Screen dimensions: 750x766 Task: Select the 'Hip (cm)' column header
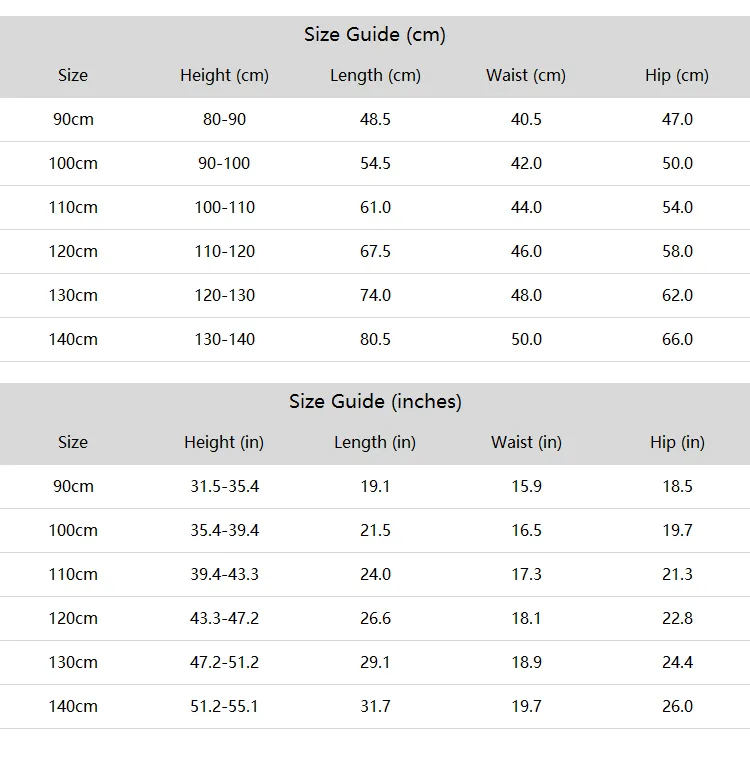click(677, 75)
